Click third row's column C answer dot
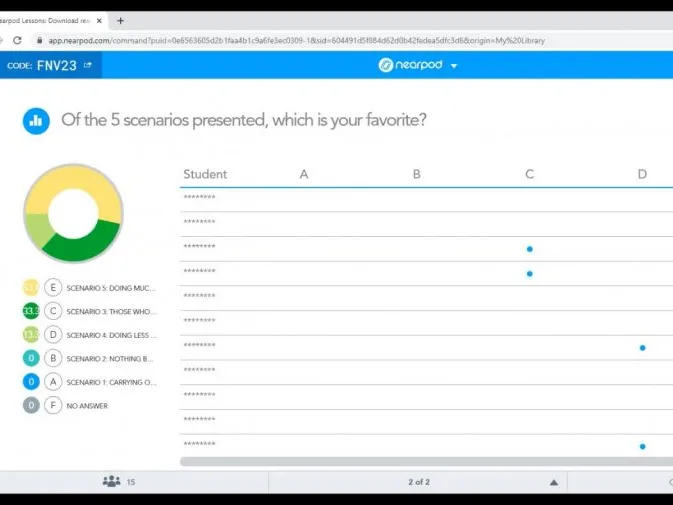This screenshot has width=673, height=505. pyautogui.click(x=530, y=249)
